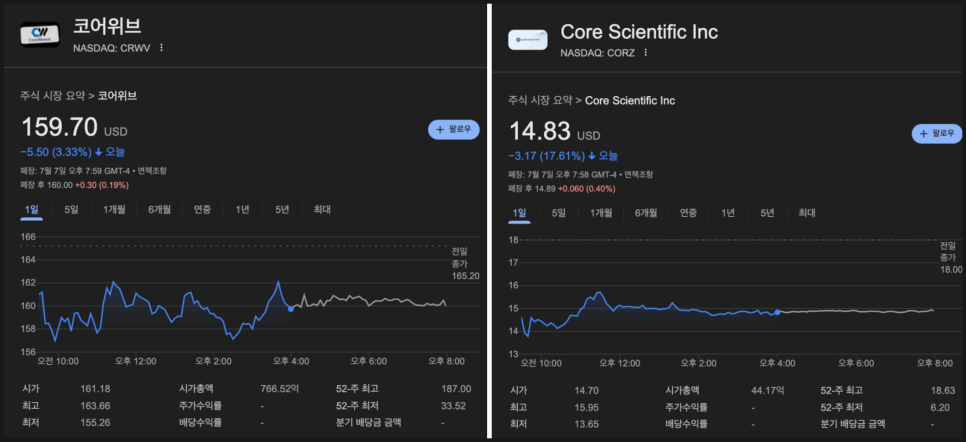Image resolution: width=966 pixels, height=442 pixels.
Task: Click the 최저 value 155.26
Action: [95, 423]
